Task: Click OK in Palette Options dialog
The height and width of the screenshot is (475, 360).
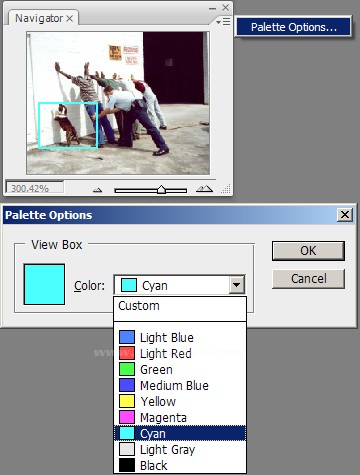Action: (x=308, y=251)
